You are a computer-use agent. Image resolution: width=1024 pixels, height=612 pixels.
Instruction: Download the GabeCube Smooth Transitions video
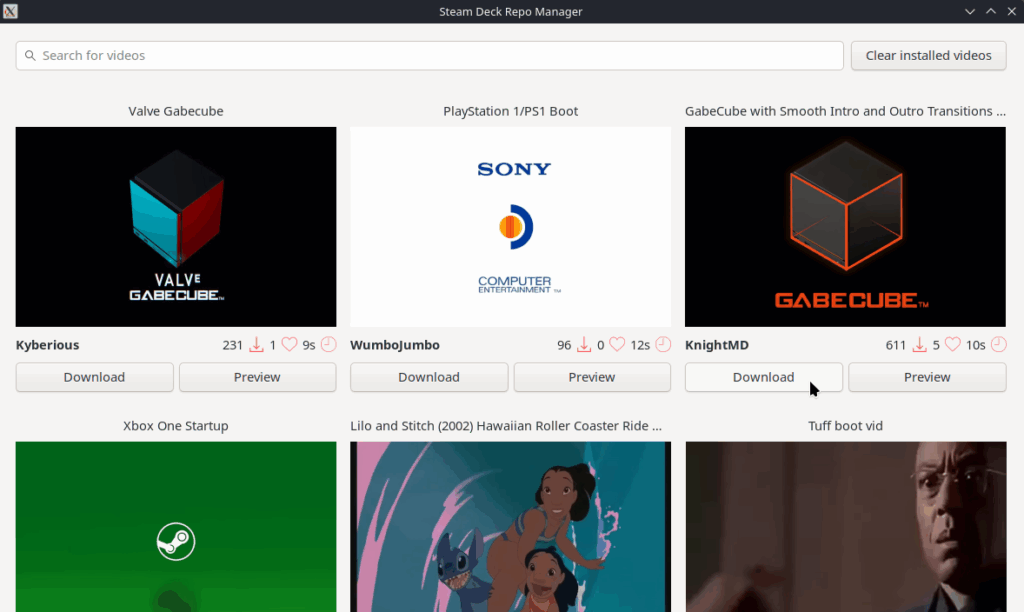click(x=763, y=377)
